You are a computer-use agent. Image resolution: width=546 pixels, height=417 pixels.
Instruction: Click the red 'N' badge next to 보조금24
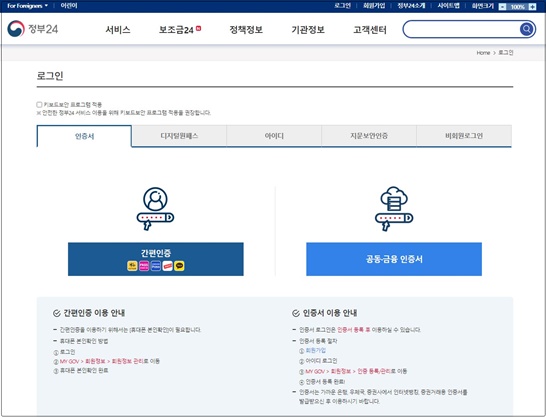click(x=198, y=28)
